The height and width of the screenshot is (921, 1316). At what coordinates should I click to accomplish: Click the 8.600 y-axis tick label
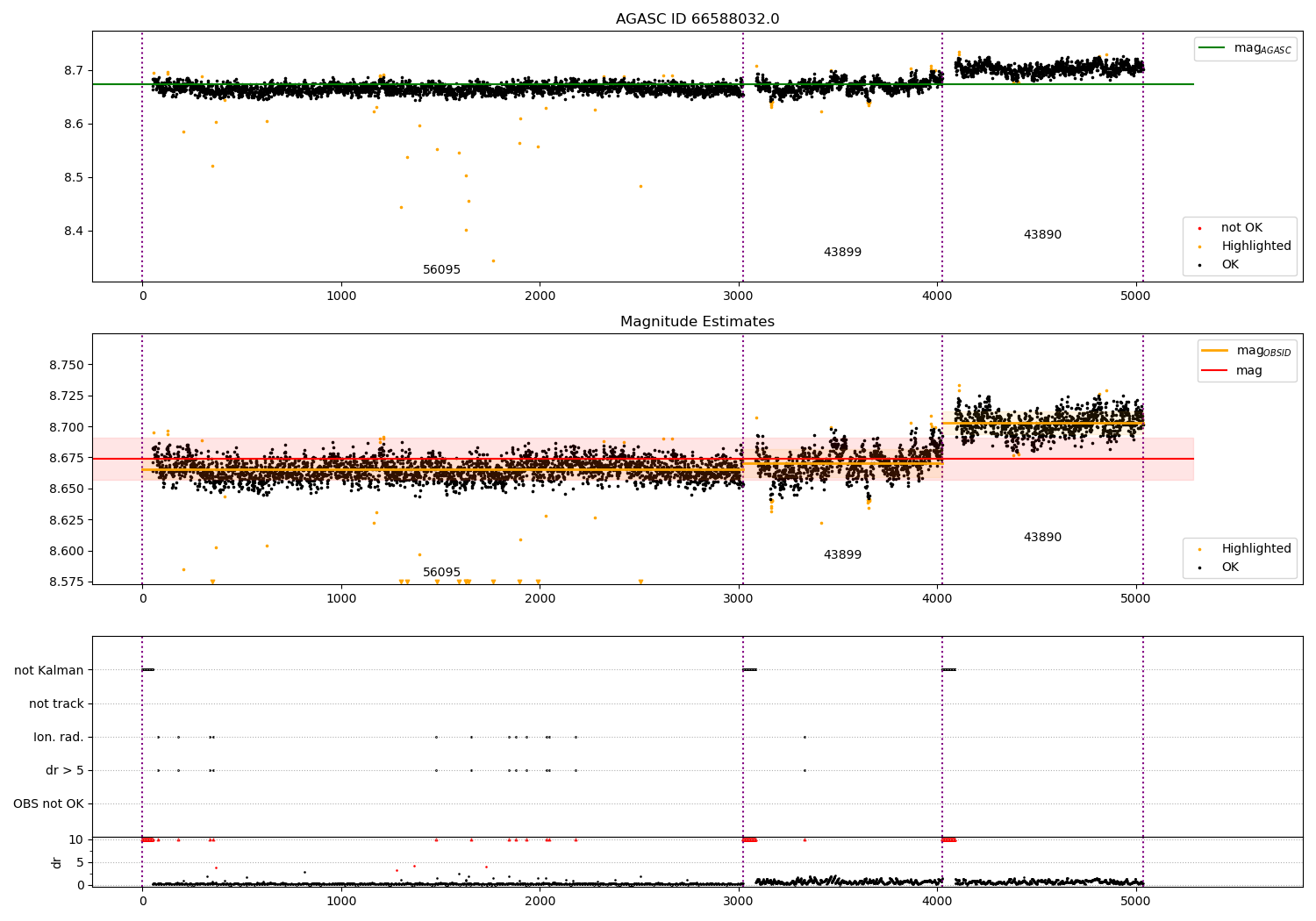pos(68,552)
